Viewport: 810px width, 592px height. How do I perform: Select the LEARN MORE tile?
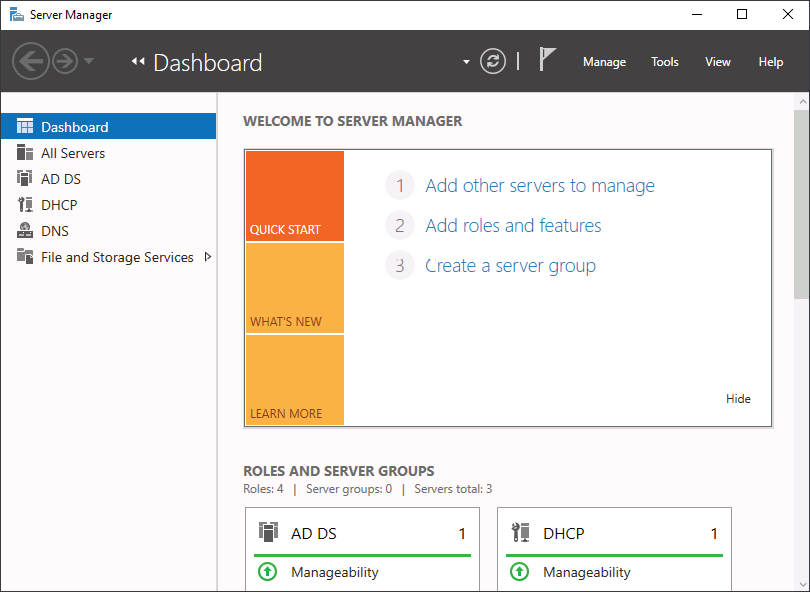tap(295, 380)
